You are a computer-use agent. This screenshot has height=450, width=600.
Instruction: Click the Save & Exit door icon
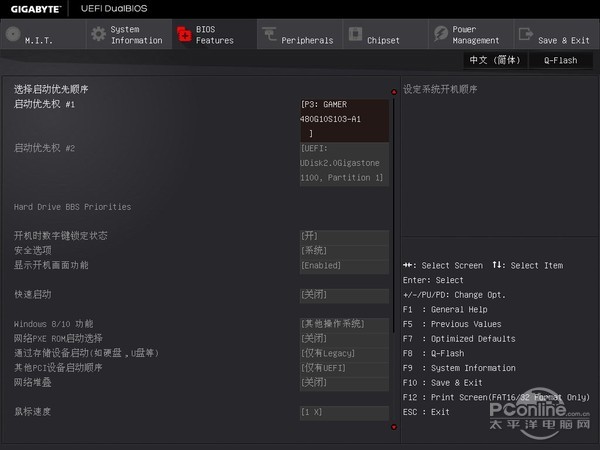tap(526, 34)
